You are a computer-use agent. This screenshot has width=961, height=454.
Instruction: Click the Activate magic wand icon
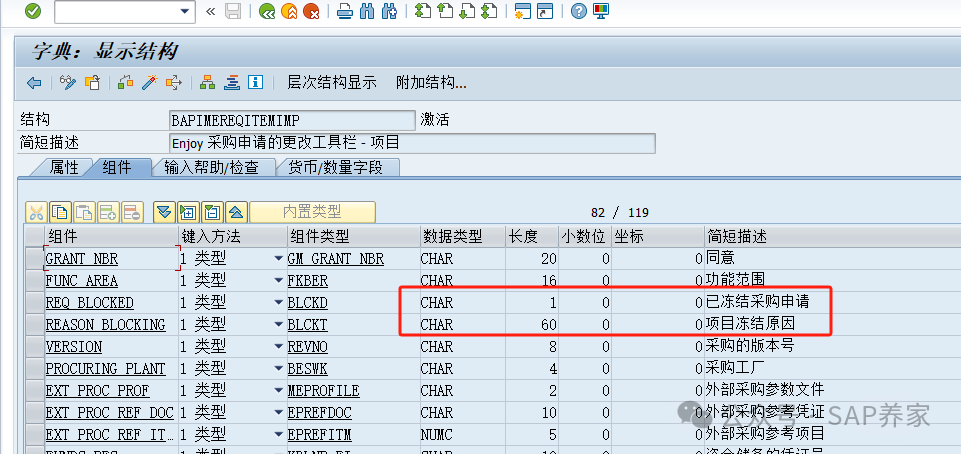[x=150, y=83]
